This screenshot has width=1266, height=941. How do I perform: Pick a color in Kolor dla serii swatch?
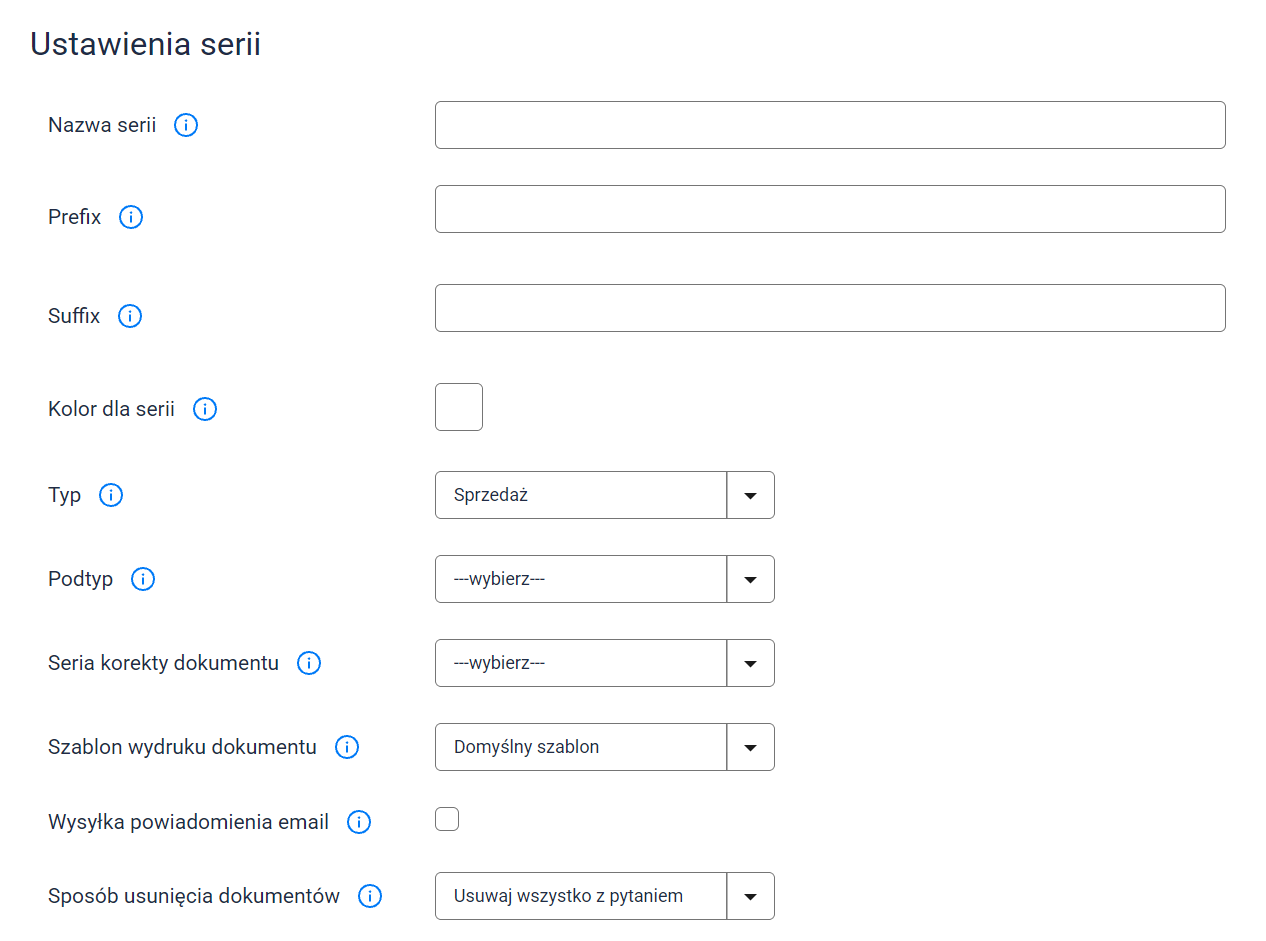459,407
